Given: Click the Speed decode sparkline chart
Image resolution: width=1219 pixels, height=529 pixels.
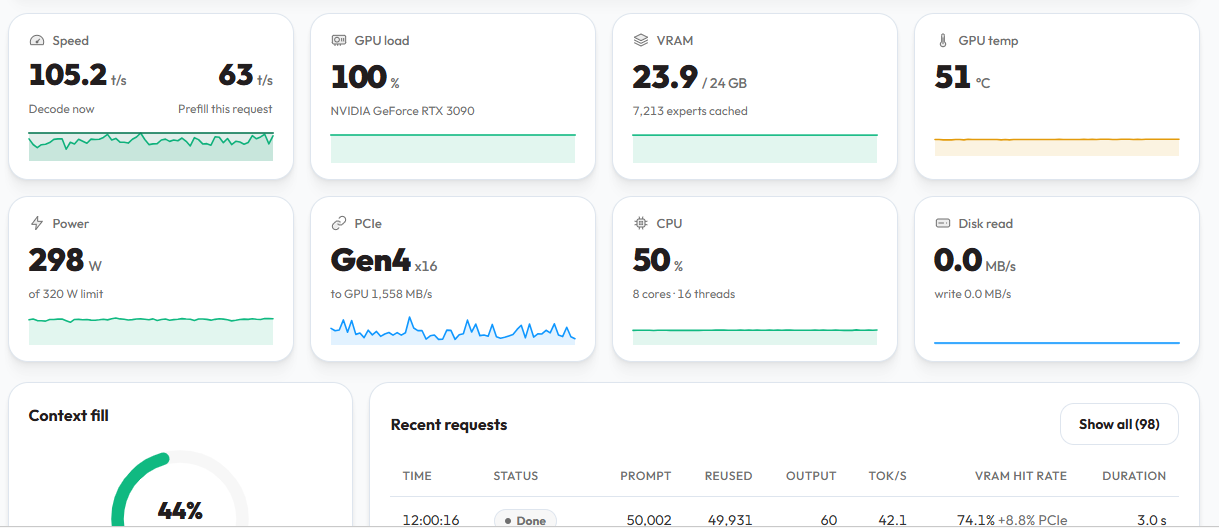Looking at the screenshot, I should (x=151, y=146).
